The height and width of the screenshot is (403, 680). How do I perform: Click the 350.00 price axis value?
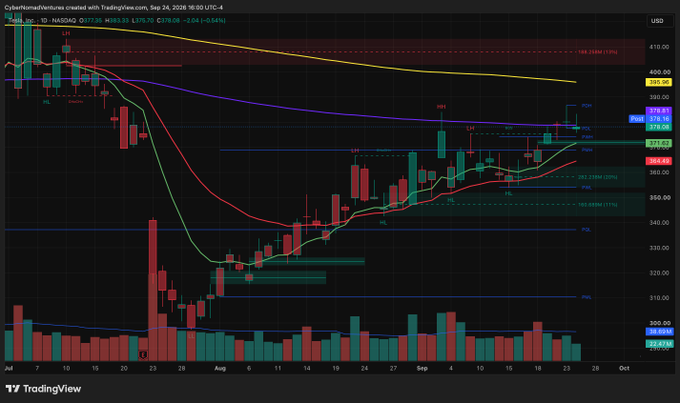coord(659,197)
